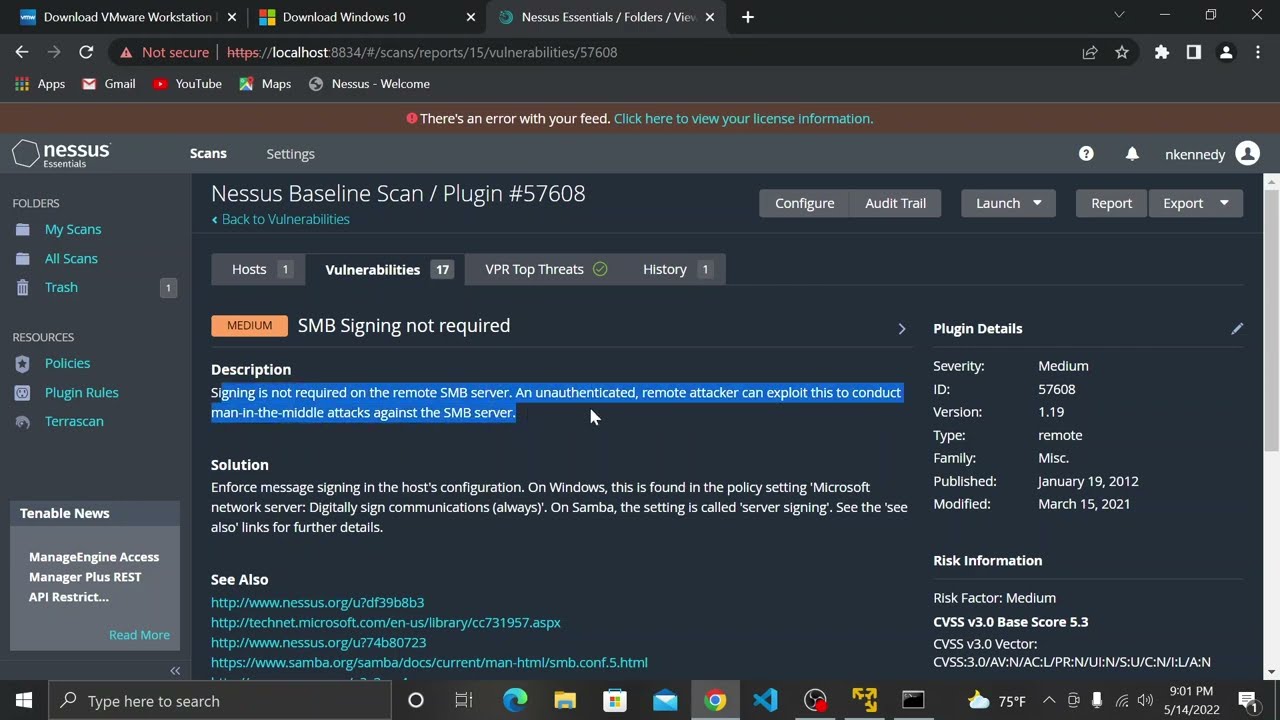Select the Vulnerabilities tab
The image size is (1280, 720).
point(387,269)
